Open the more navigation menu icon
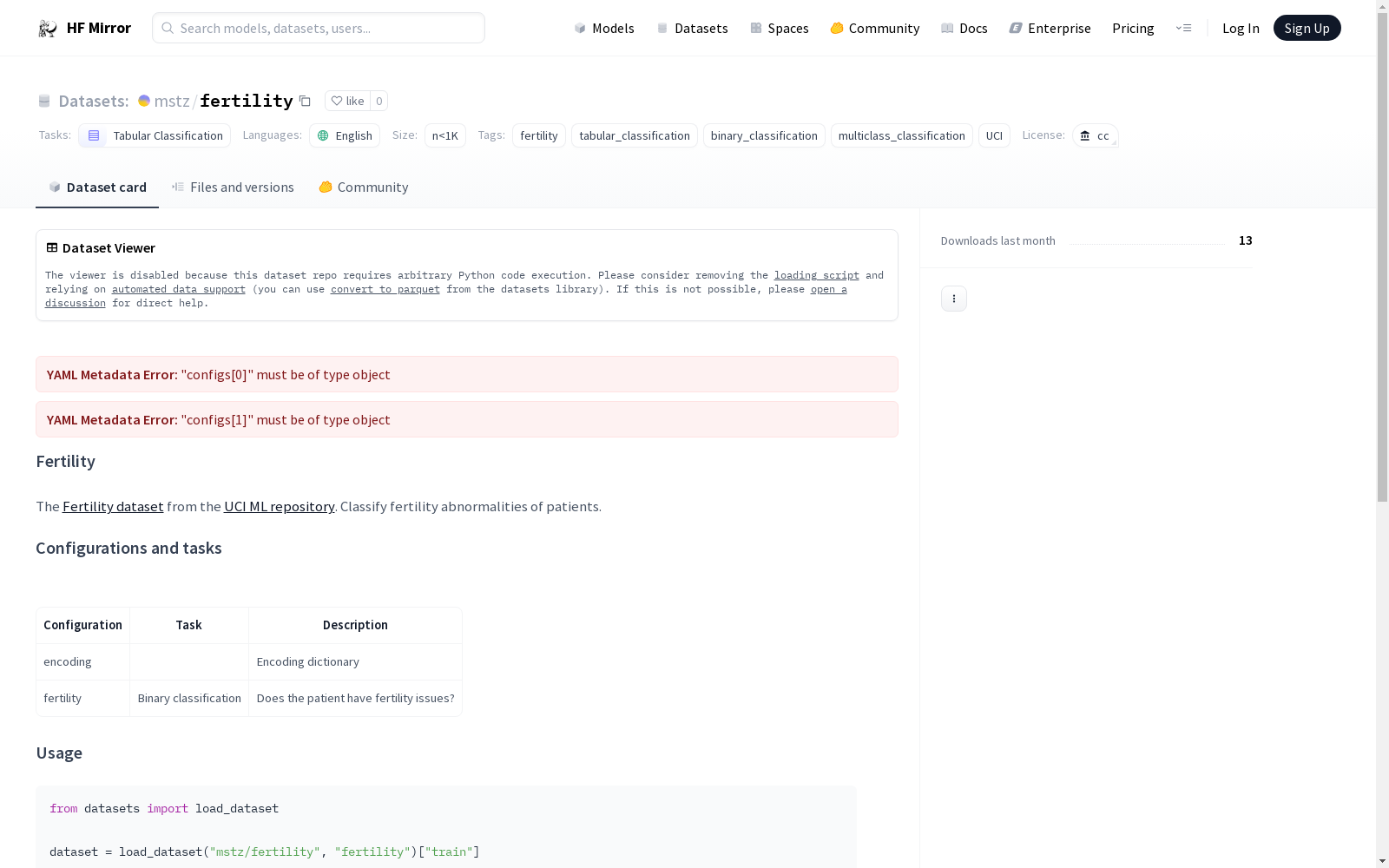Image resolution: width=1389 pixels, height=868 pixels. (1183, 28)
